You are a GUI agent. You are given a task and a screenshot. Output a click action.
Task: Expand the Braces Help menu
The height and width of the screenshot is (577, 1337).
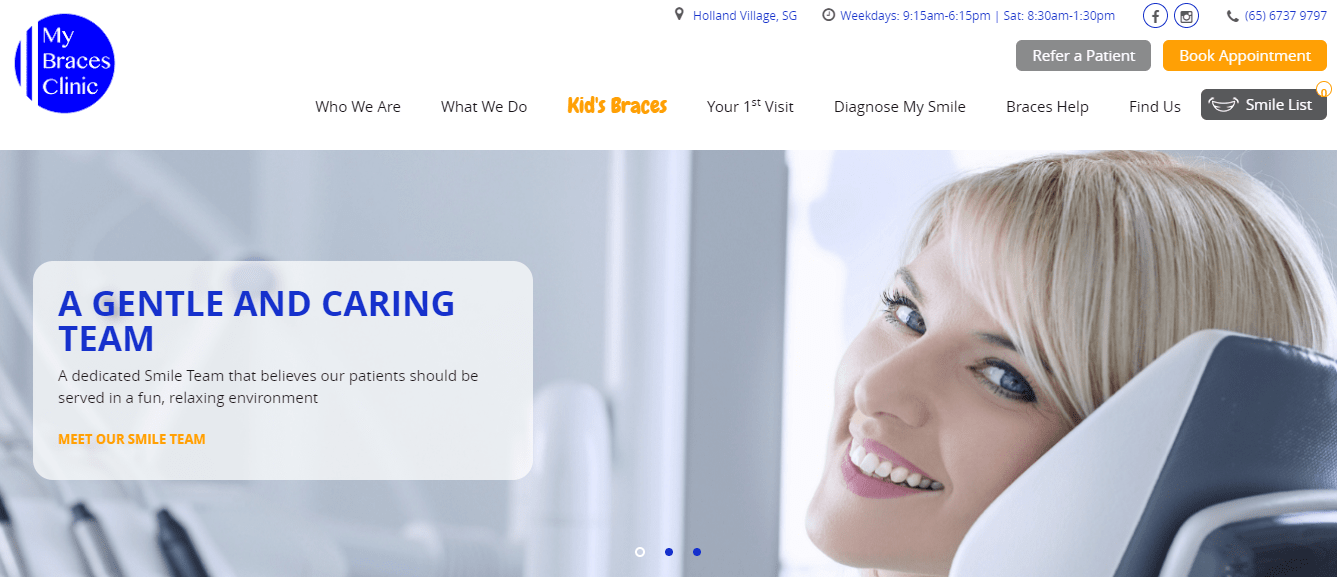point(1047,107)
